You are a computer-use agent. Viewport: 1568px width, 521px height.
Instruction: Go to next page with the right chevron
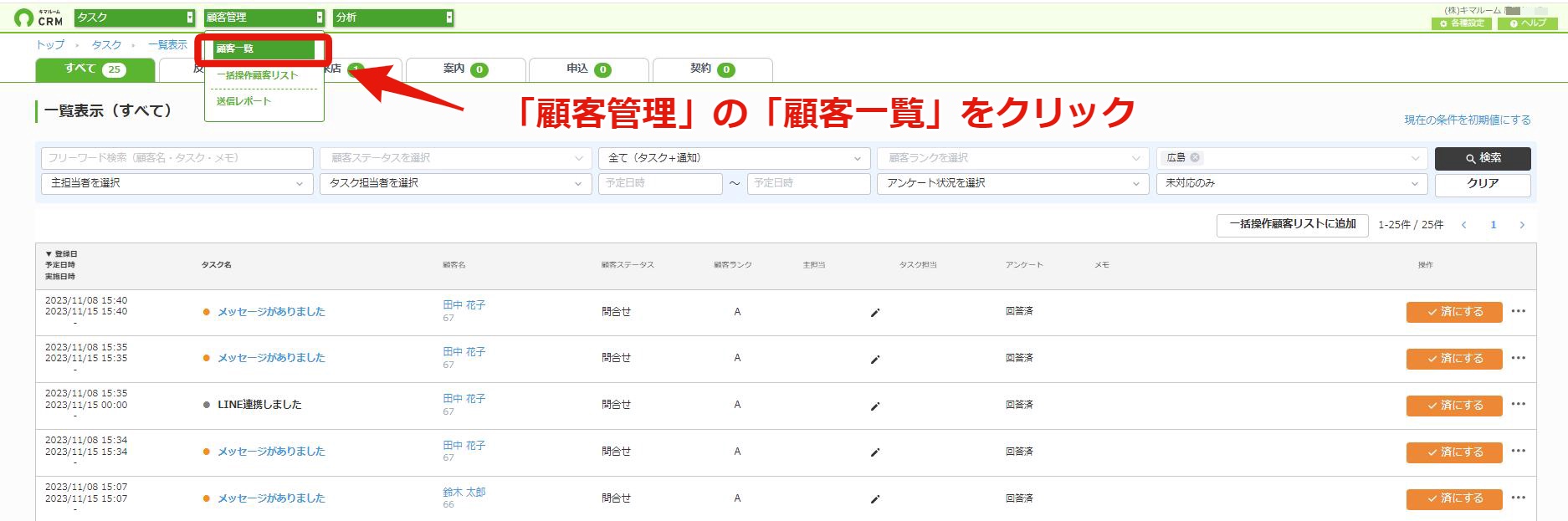point(1522,225)
